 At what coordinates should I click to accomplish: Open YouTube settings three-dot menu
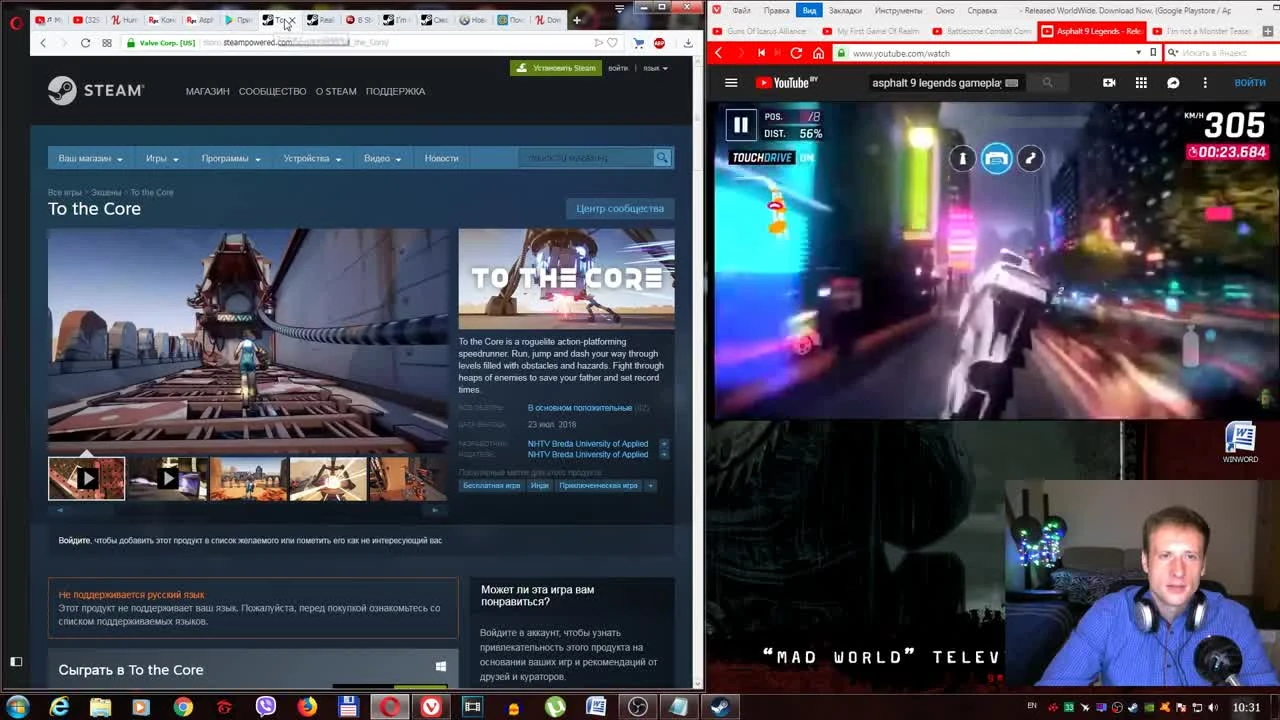(x=1205, y=83)
